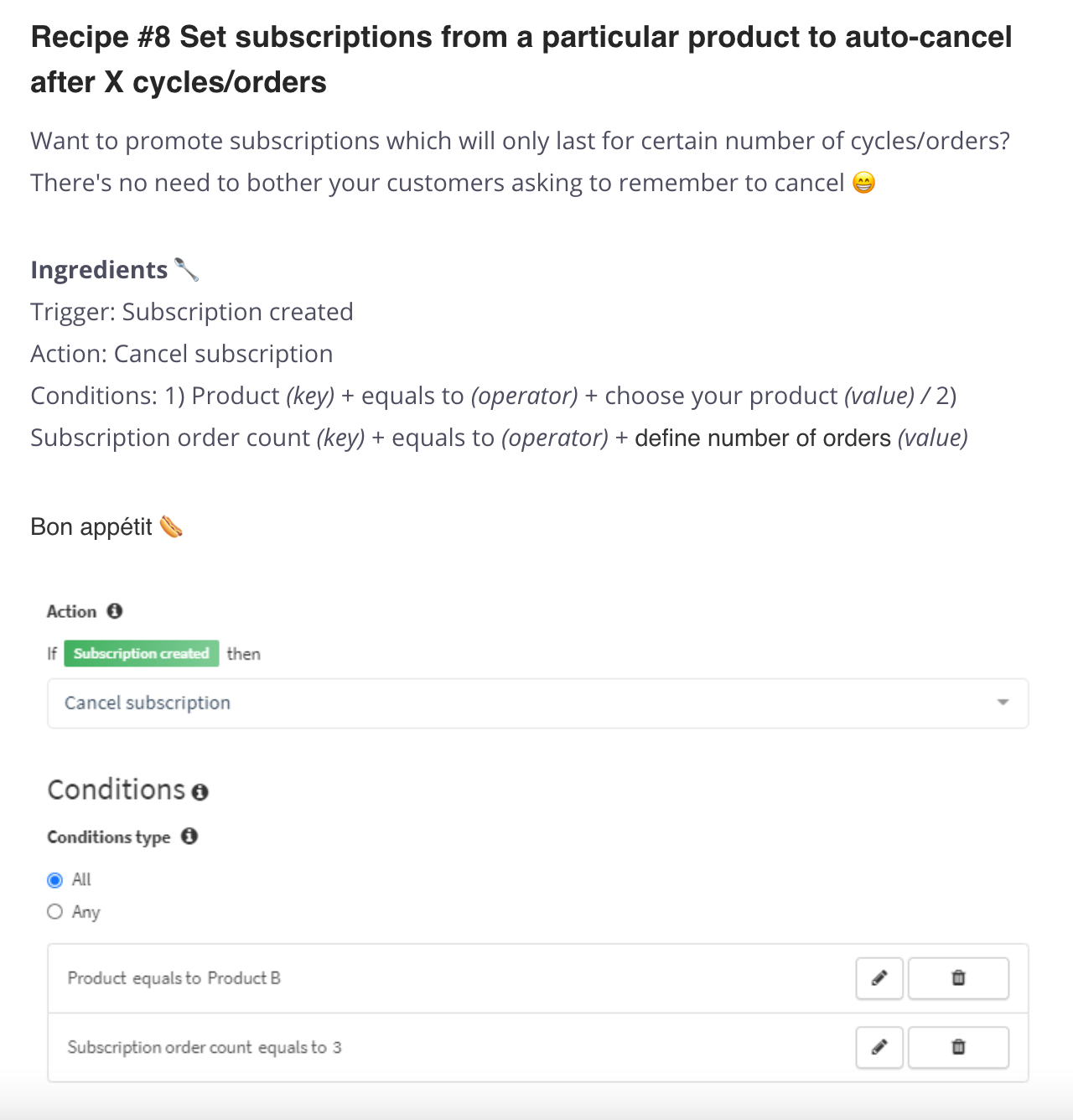The image size is (1073, 1120).
Task: Click the spoon emoji beside Ingredients
Action: [x=186, y=269]
